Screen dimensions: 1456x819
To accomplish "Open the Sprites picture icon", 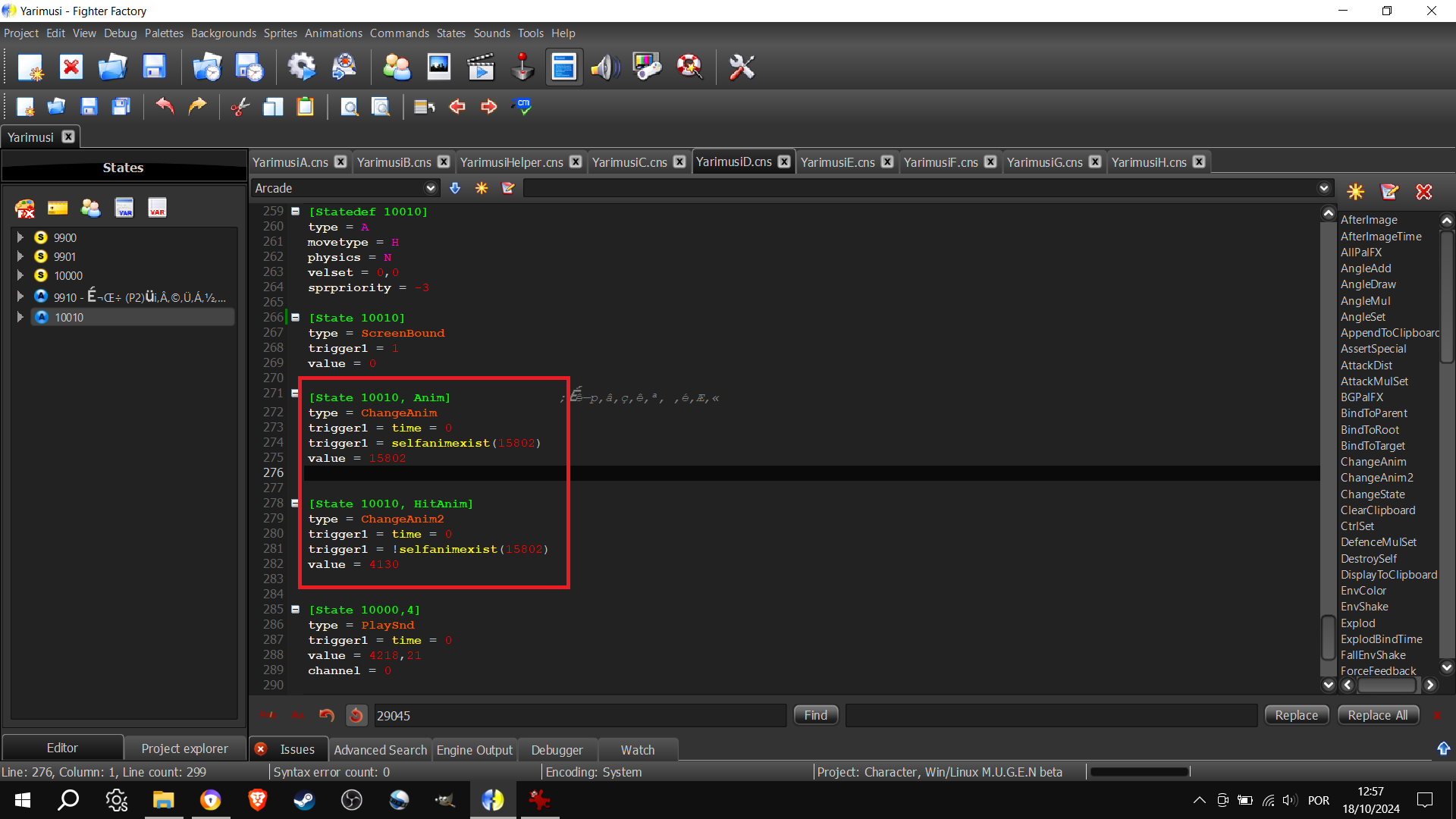I will click(439, 67).
